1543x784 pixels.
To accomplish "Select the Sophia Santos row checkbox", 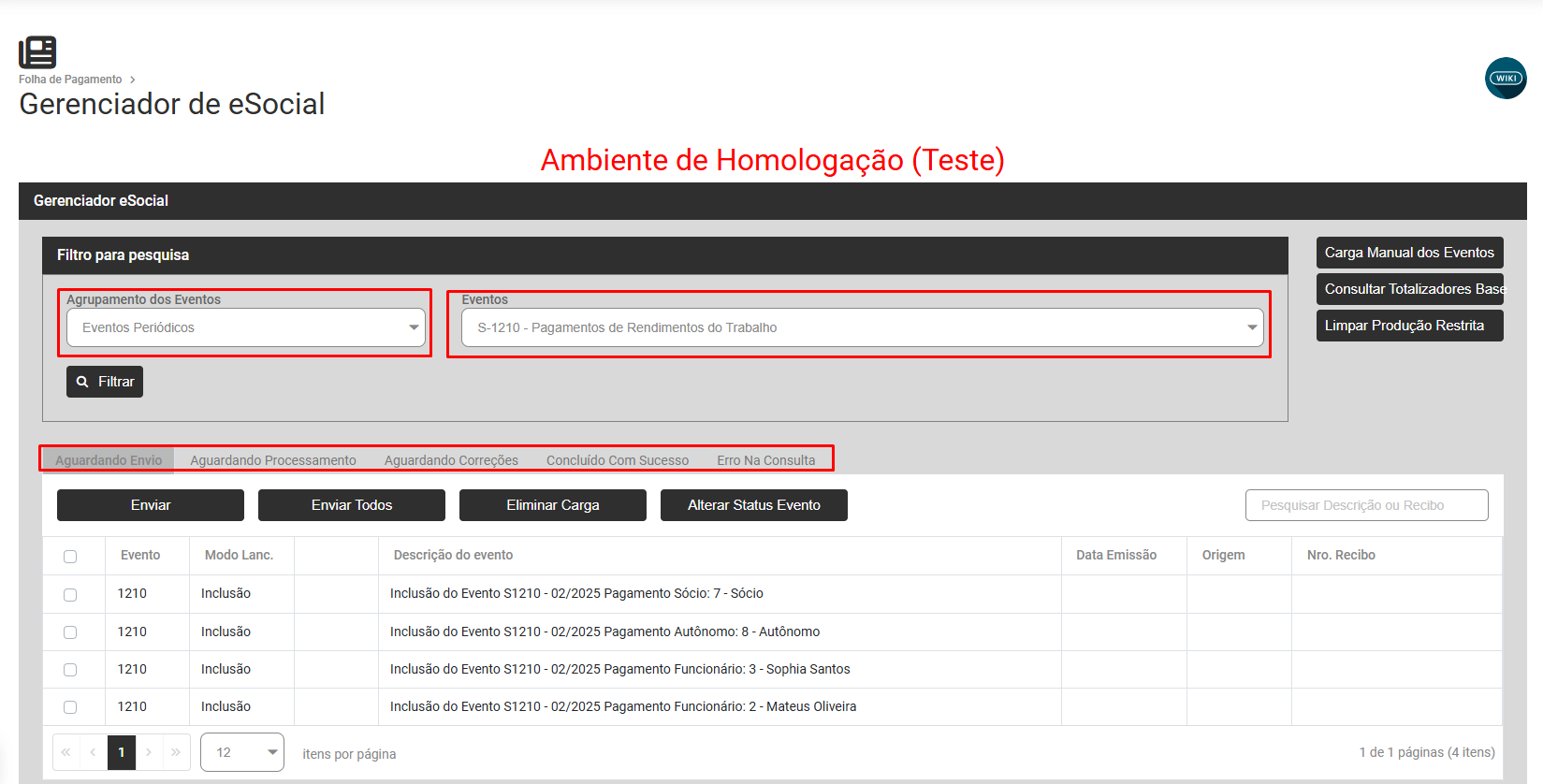I will coord(70,670).
